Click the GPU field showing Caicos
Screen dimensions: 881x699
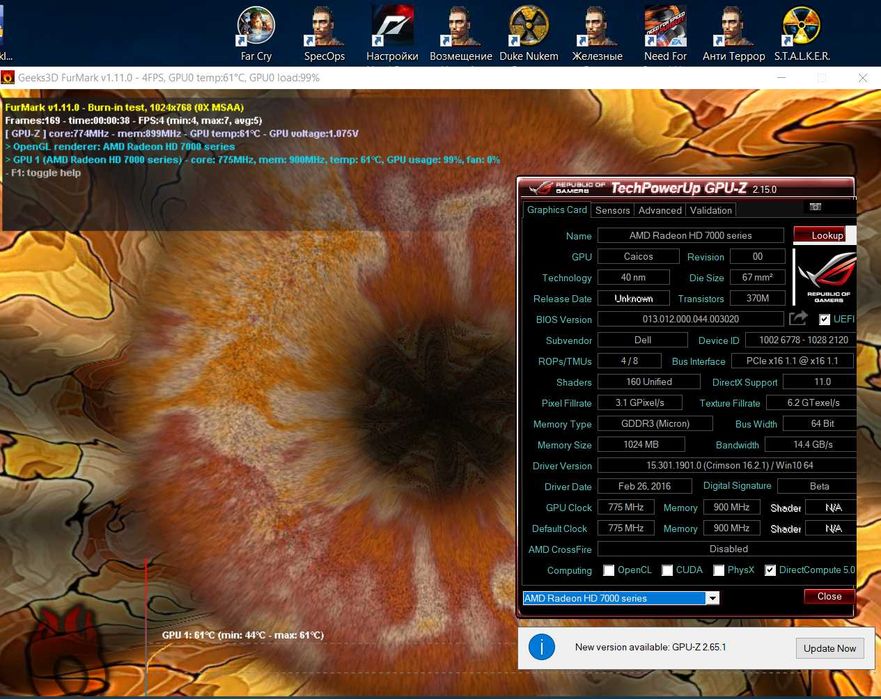click(638, 256)
